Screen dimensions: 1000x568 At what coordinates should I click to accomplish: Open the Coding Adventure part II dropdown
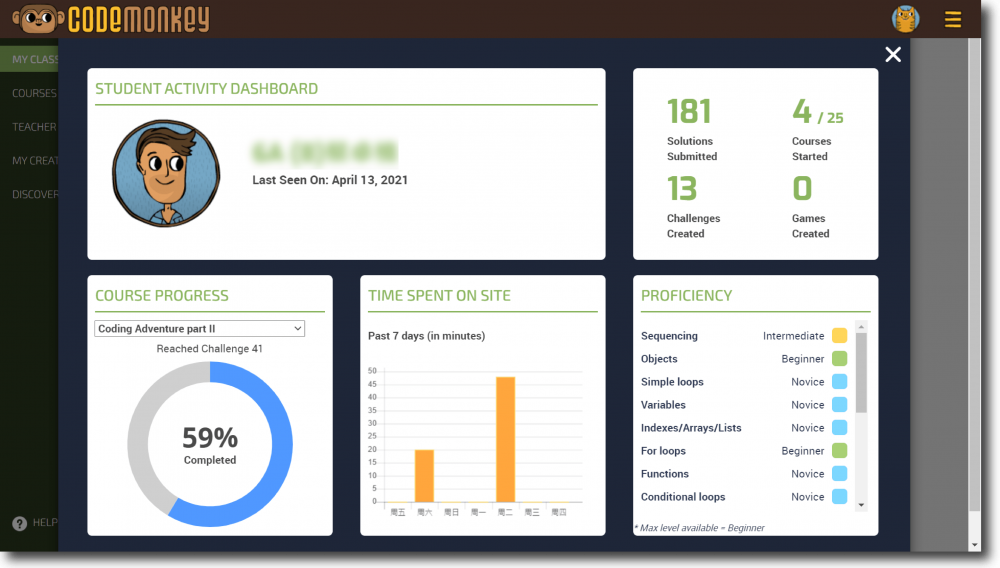200,328
